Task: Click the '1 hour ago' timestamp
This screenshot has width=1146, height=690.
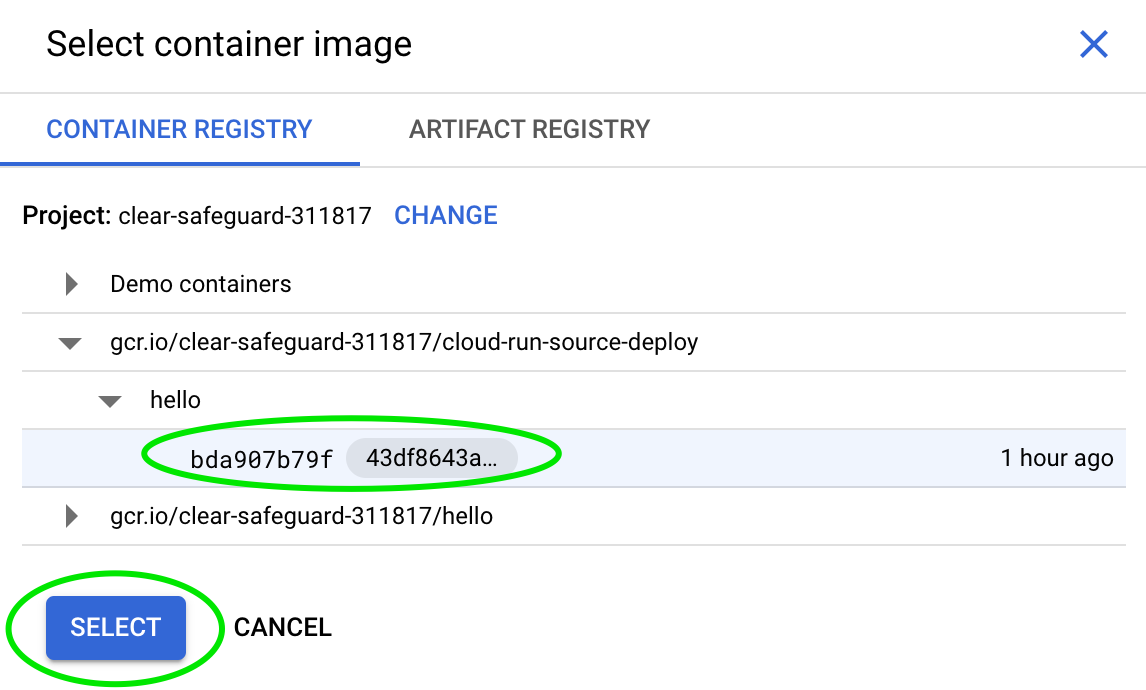Action: [1056, 458]
